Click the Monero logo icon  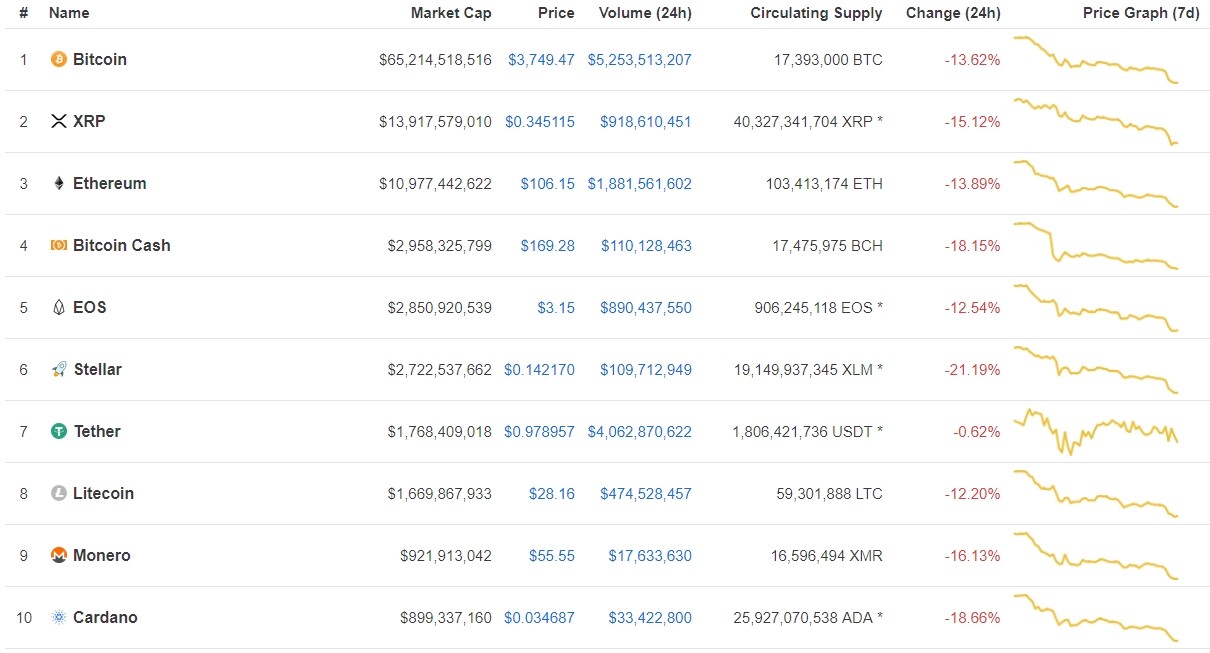59,556
